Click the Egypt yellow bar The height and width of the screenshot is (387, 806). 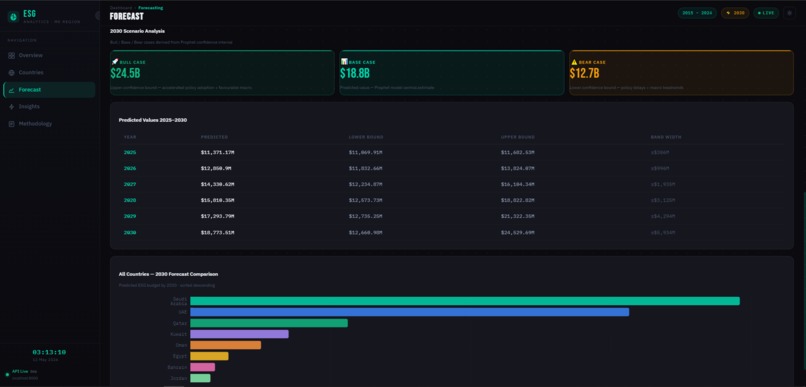pos(209,356)
